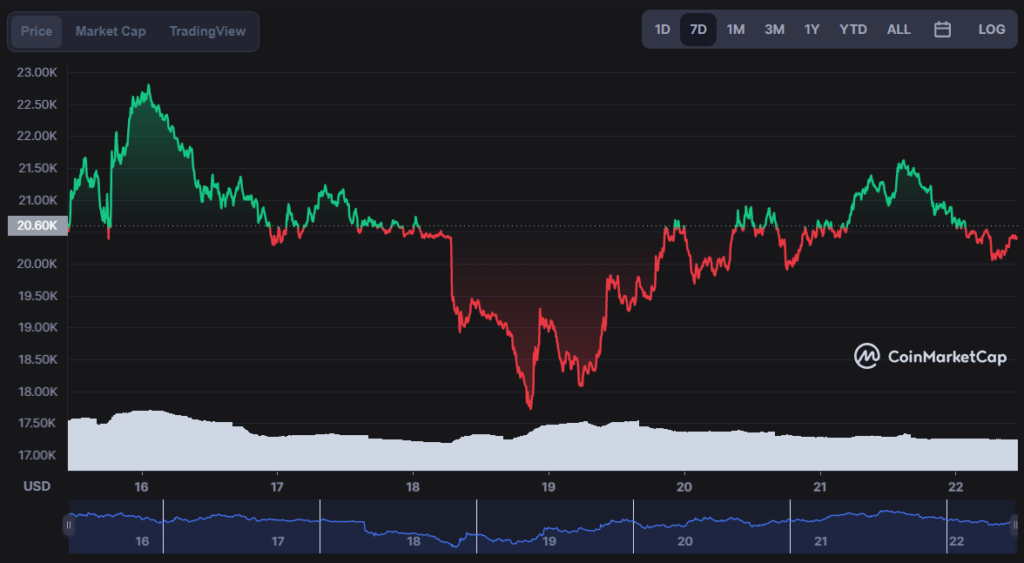Click the CoinMarketCap logo watermark
The width and height of the screenshot is (1024, 563).
[930, 356]
